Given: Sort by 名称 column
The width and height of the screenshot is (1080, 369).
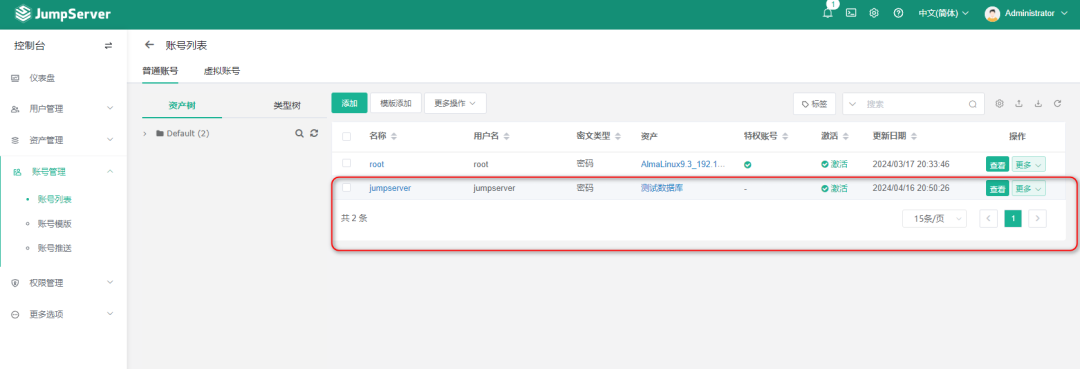Looking at the screenshot, I should [394, 136].
